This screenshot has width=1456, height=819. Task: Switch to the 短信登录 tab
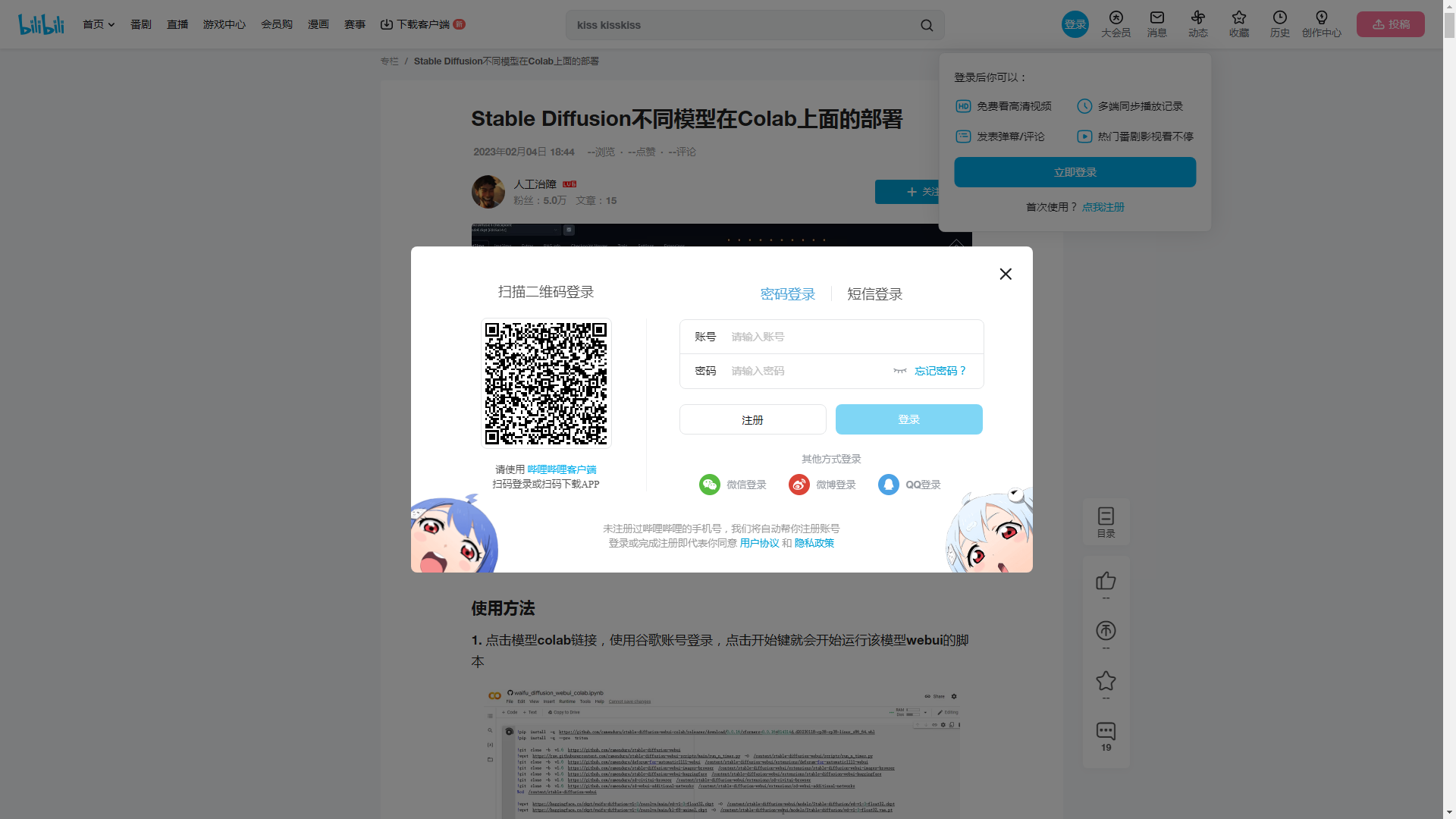tap(875, 294)
